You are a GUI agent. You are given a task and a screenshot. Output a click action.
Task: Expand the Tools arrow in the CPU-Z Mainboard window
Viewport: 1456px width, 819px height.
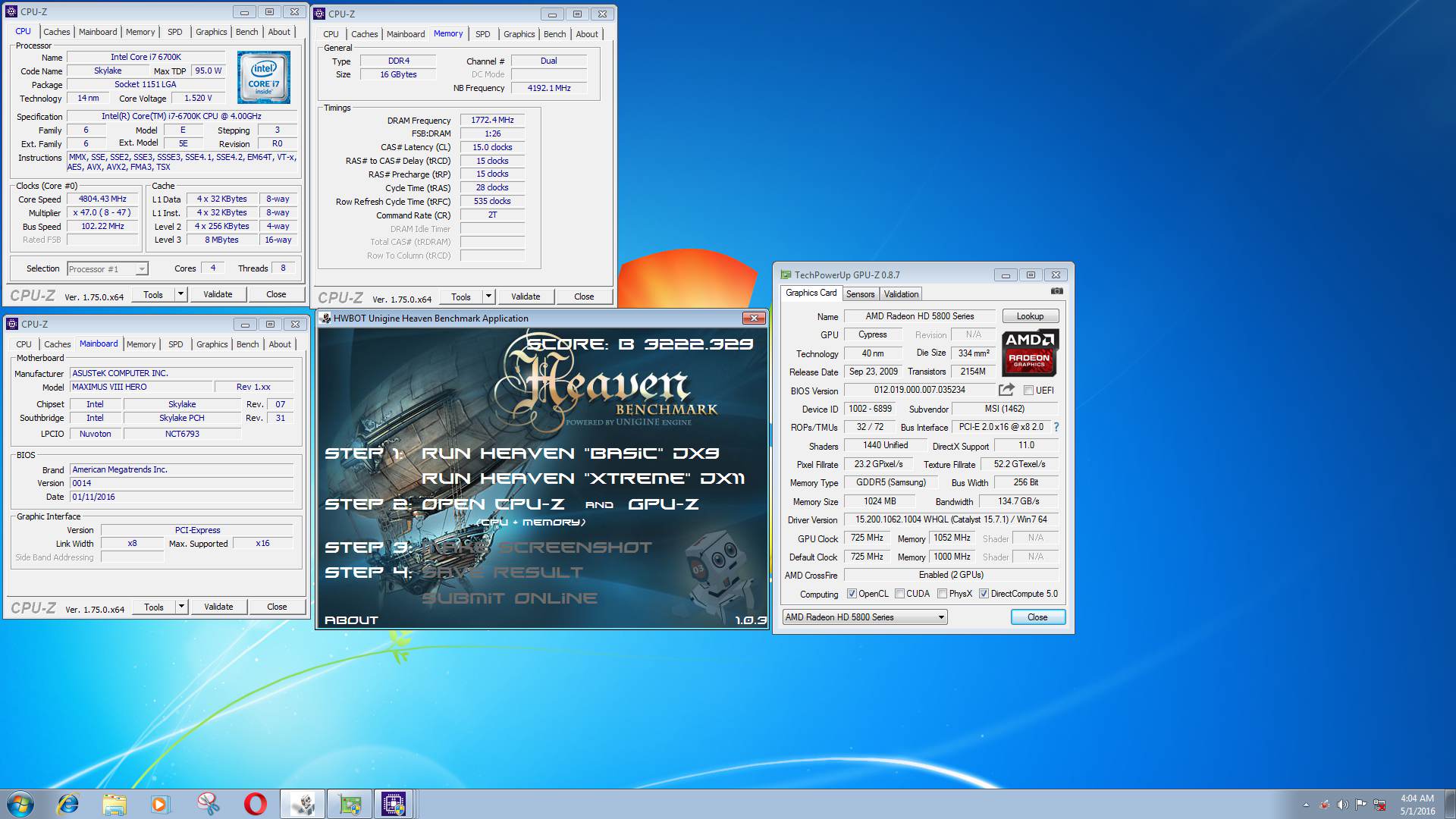click(181, 607)
